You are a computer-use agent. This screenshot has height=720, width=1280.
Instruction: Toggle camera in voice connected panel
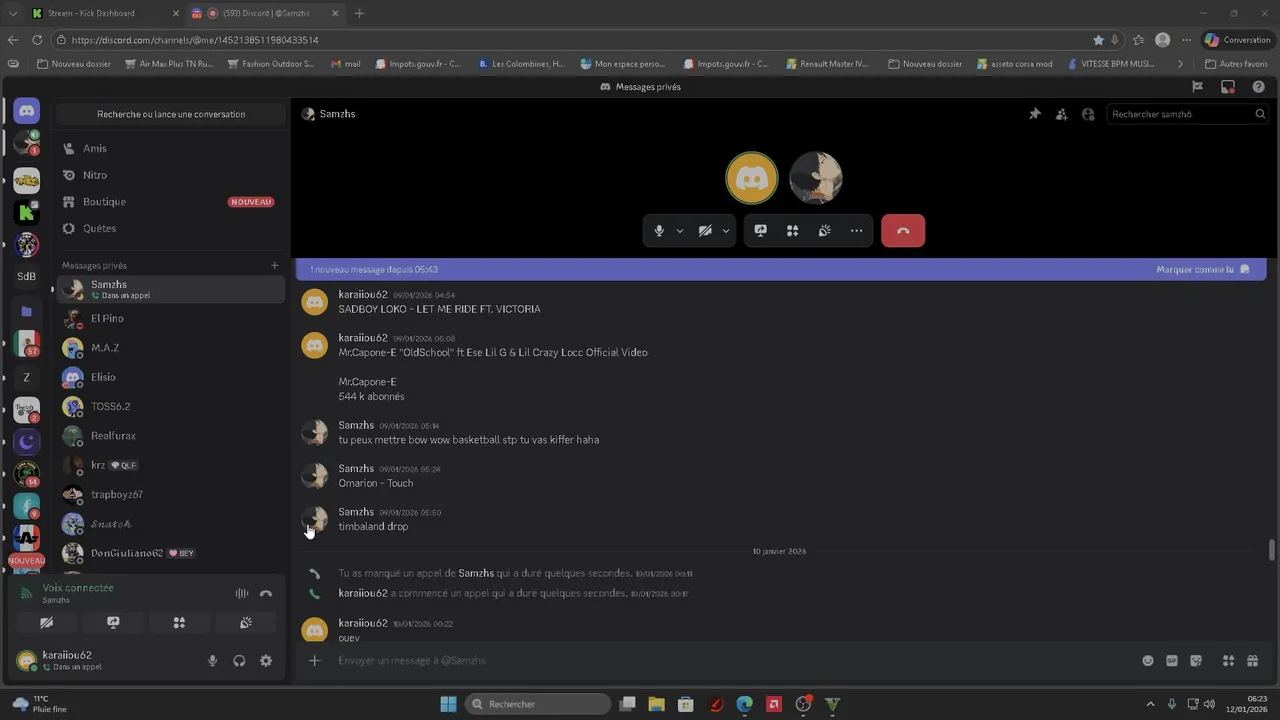[47, 622]
